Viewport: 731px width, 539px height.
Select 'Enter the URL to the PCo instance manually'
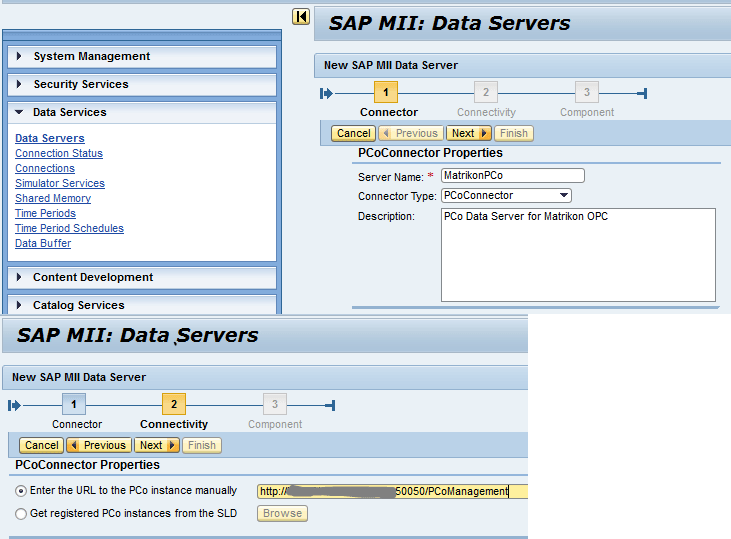coord(21,491)
